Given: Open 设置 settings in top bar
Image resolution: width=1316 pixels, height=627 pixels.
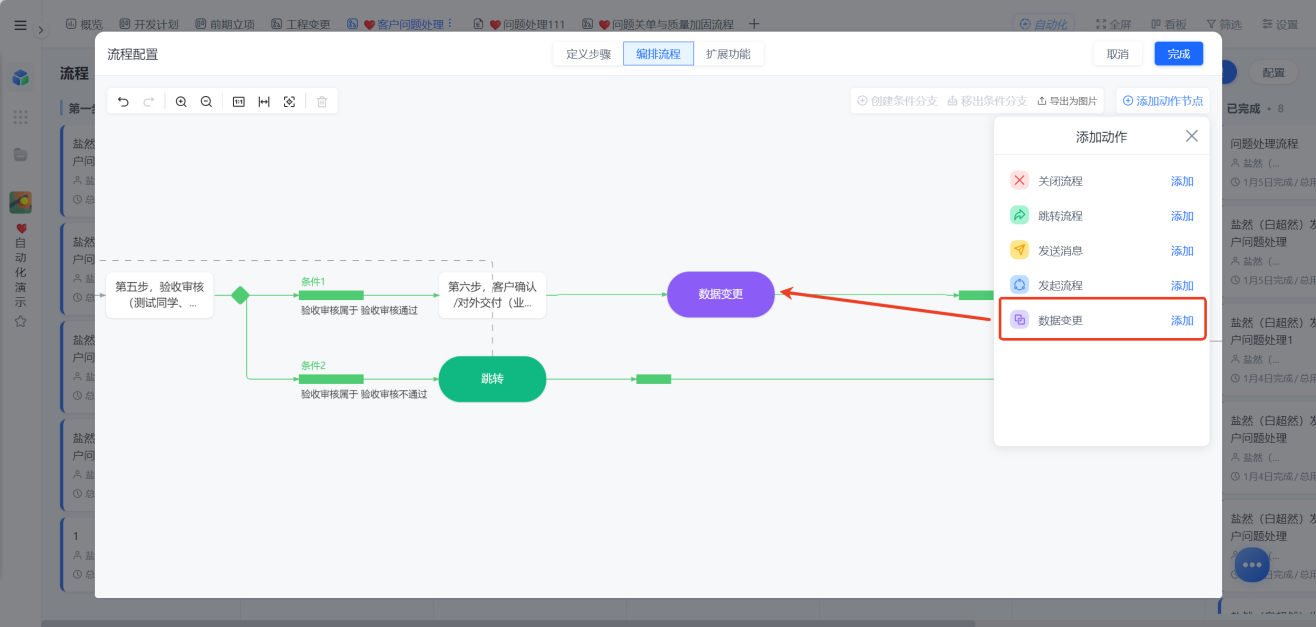Looking at the screenshot, I should click(x=1279, y=24).
